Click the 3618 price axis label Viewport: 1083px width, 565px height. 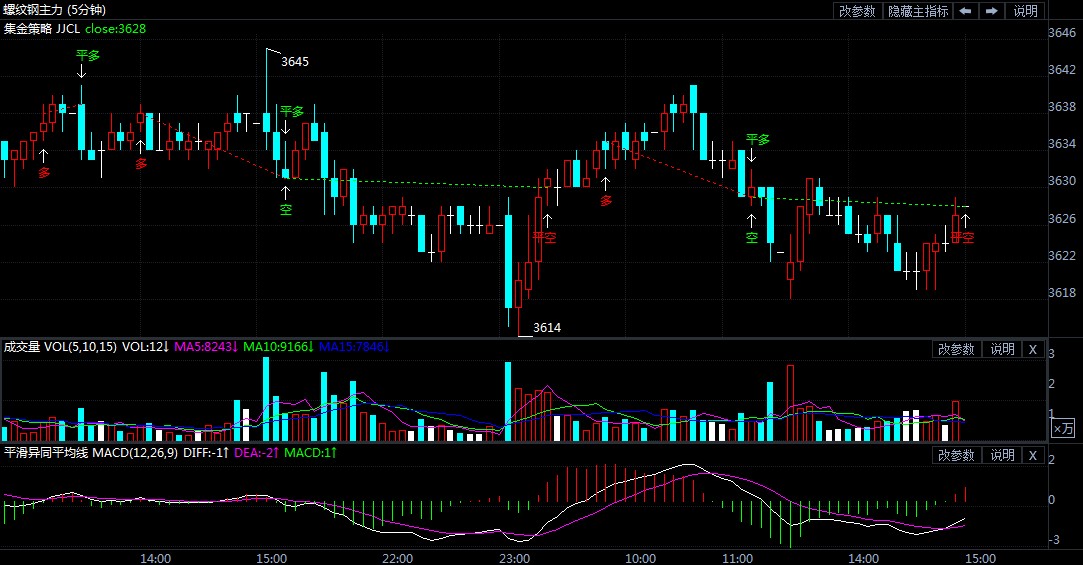[1062, 293]
